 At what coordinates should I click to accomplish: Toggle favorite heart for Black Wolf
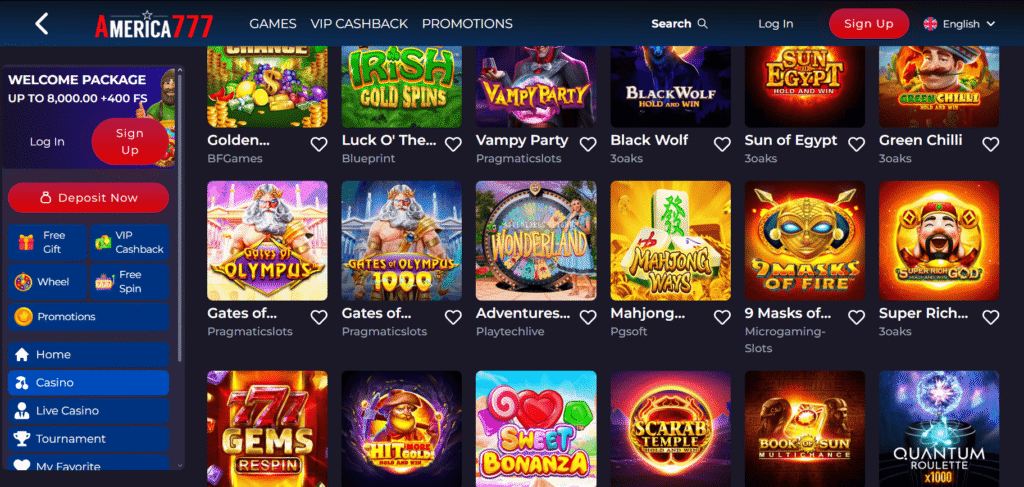coord(722,144)
